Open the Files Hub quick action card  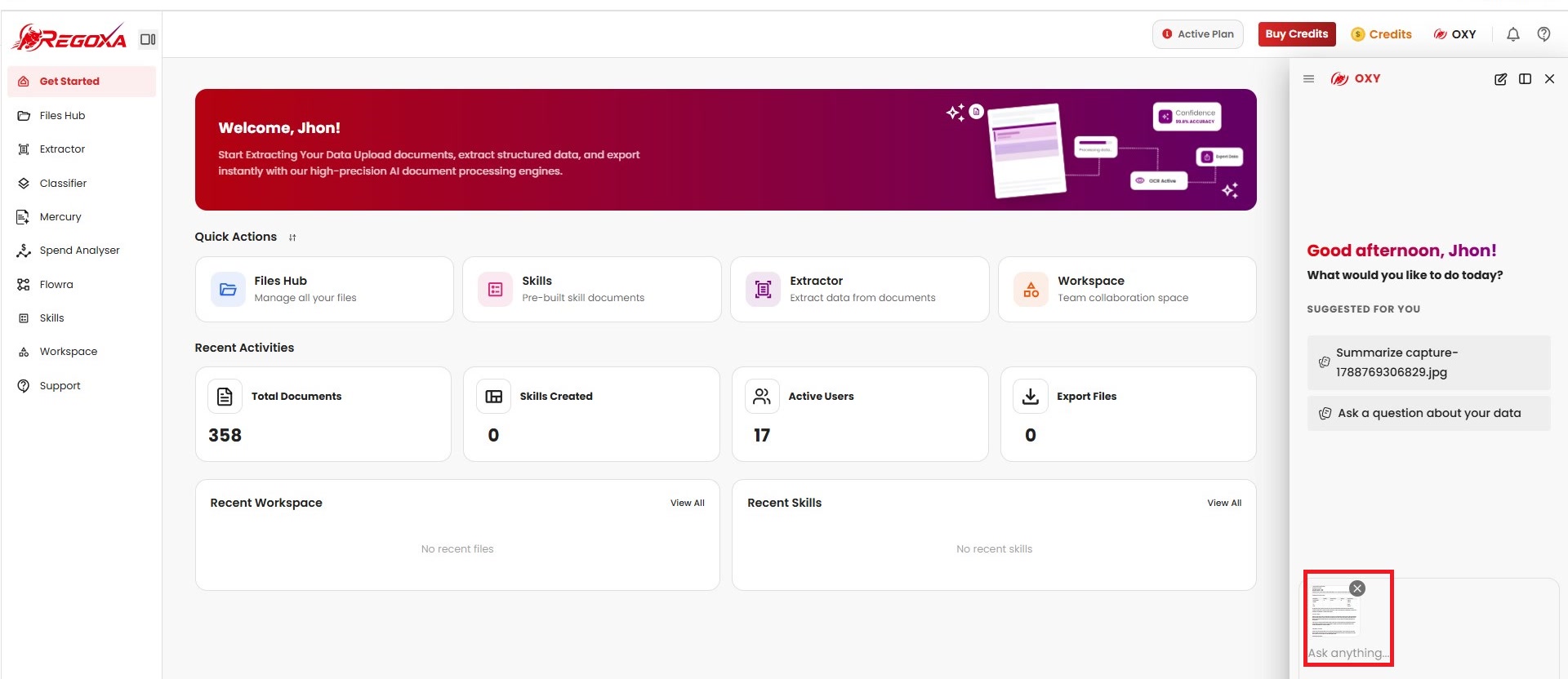point(324,290)
